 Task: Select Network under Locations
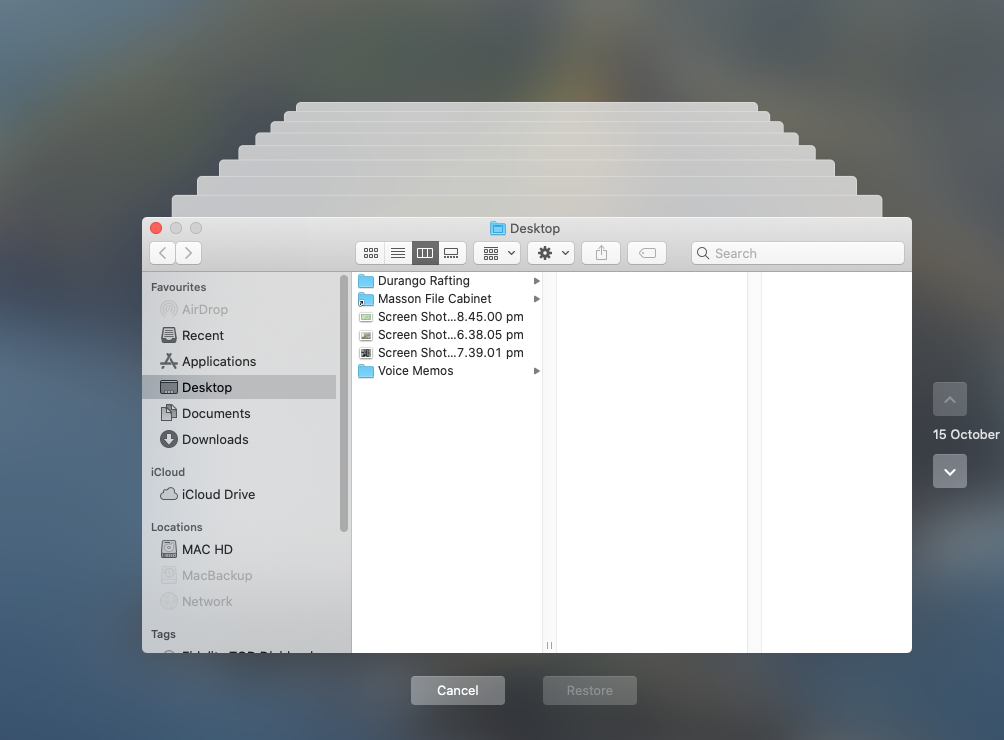click(x=239, y=601)
